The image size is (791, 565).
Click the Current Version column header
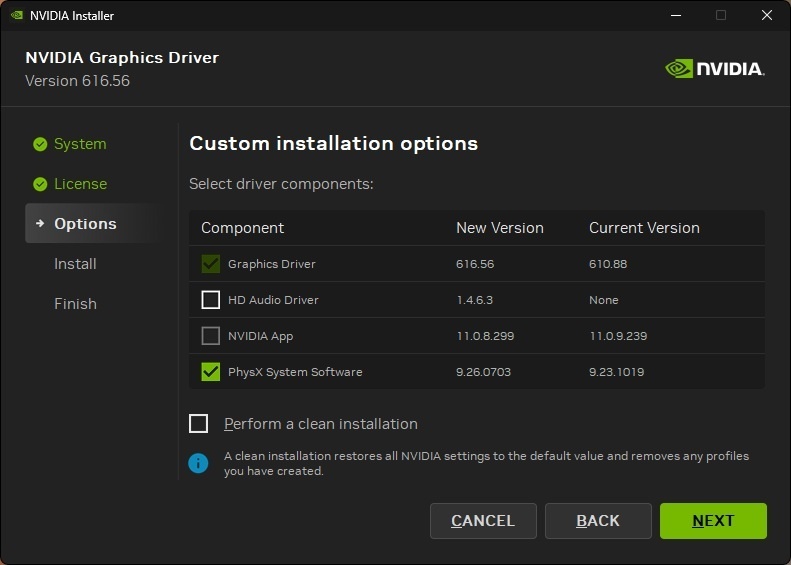[644, 228]
